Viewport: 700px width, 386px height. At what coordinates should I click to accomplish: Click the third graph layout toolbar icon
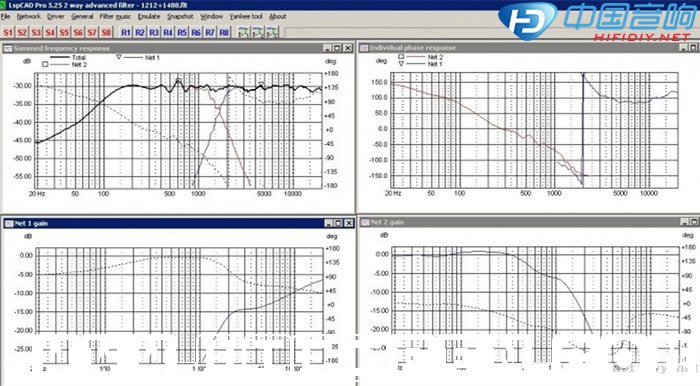[272, 33]
